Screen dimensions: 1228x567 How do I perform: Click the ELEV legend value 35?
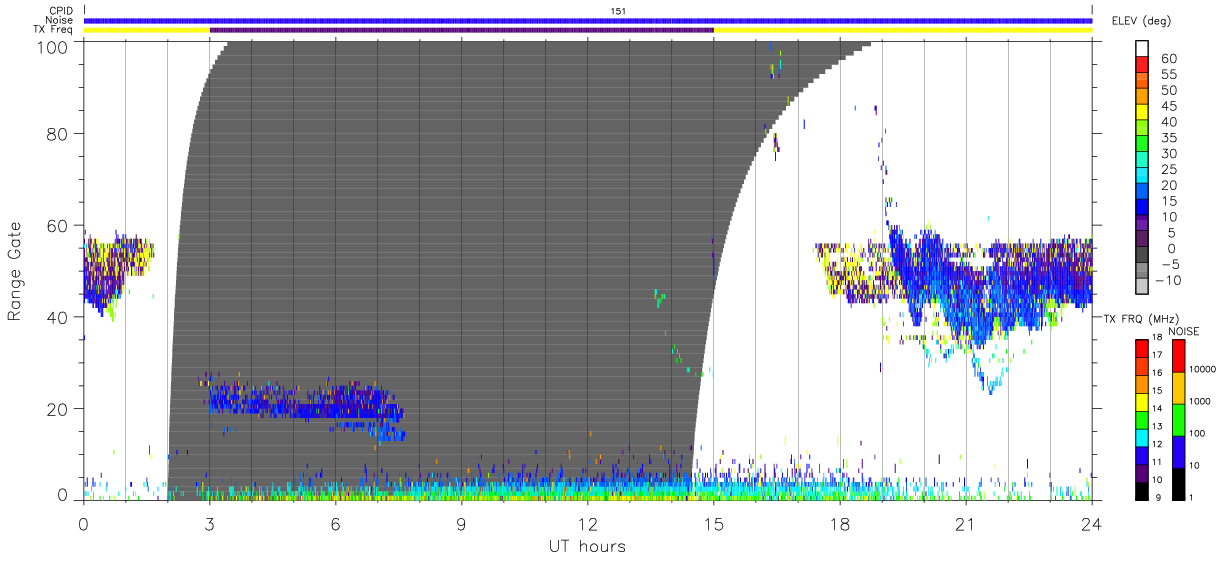(1168, 138)
